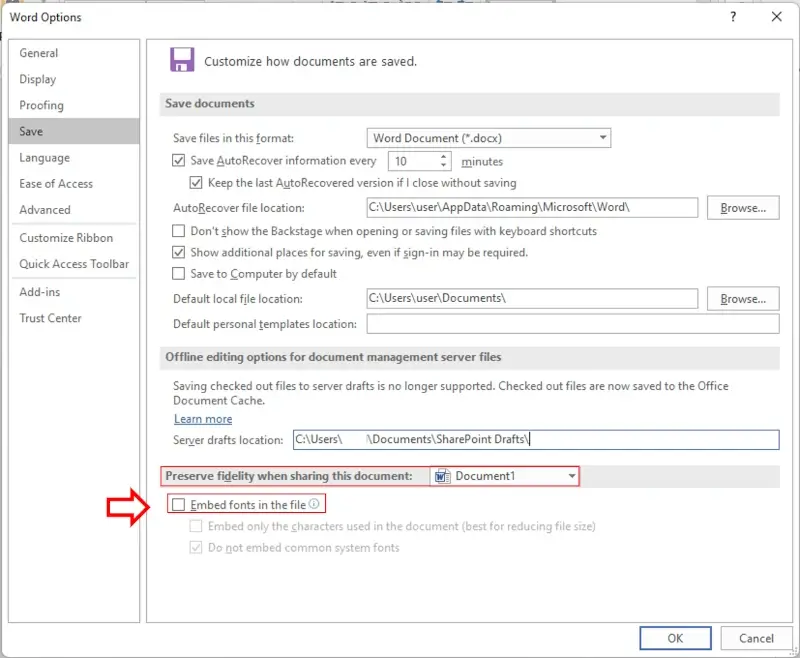Click Browse for AutoRecover file location

point(743,208)
